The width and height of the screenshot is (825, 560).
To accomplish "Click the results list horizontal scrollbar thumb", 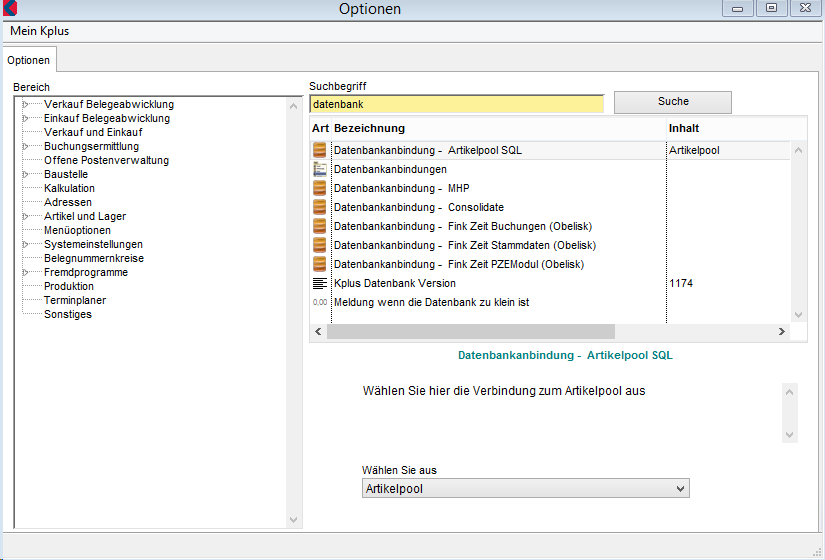I will 470,331.
